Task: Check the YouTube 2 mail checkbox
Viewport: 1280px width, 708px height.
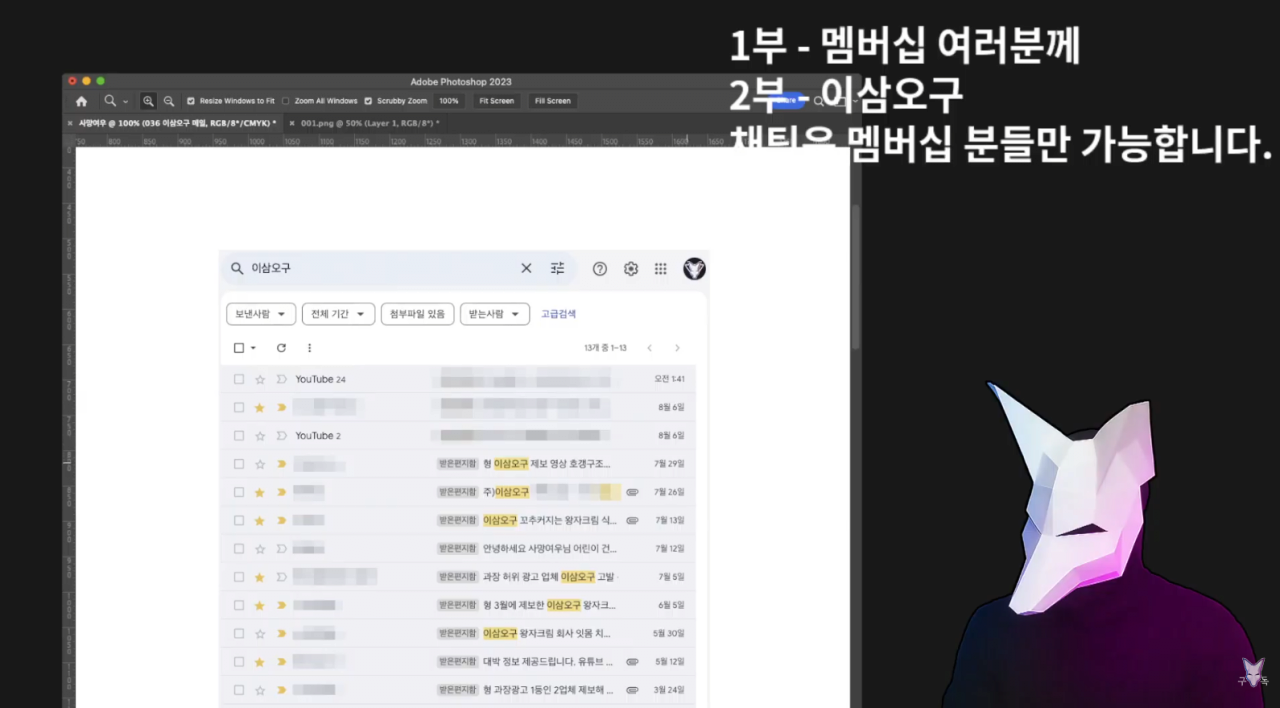Action: point(239,436)
